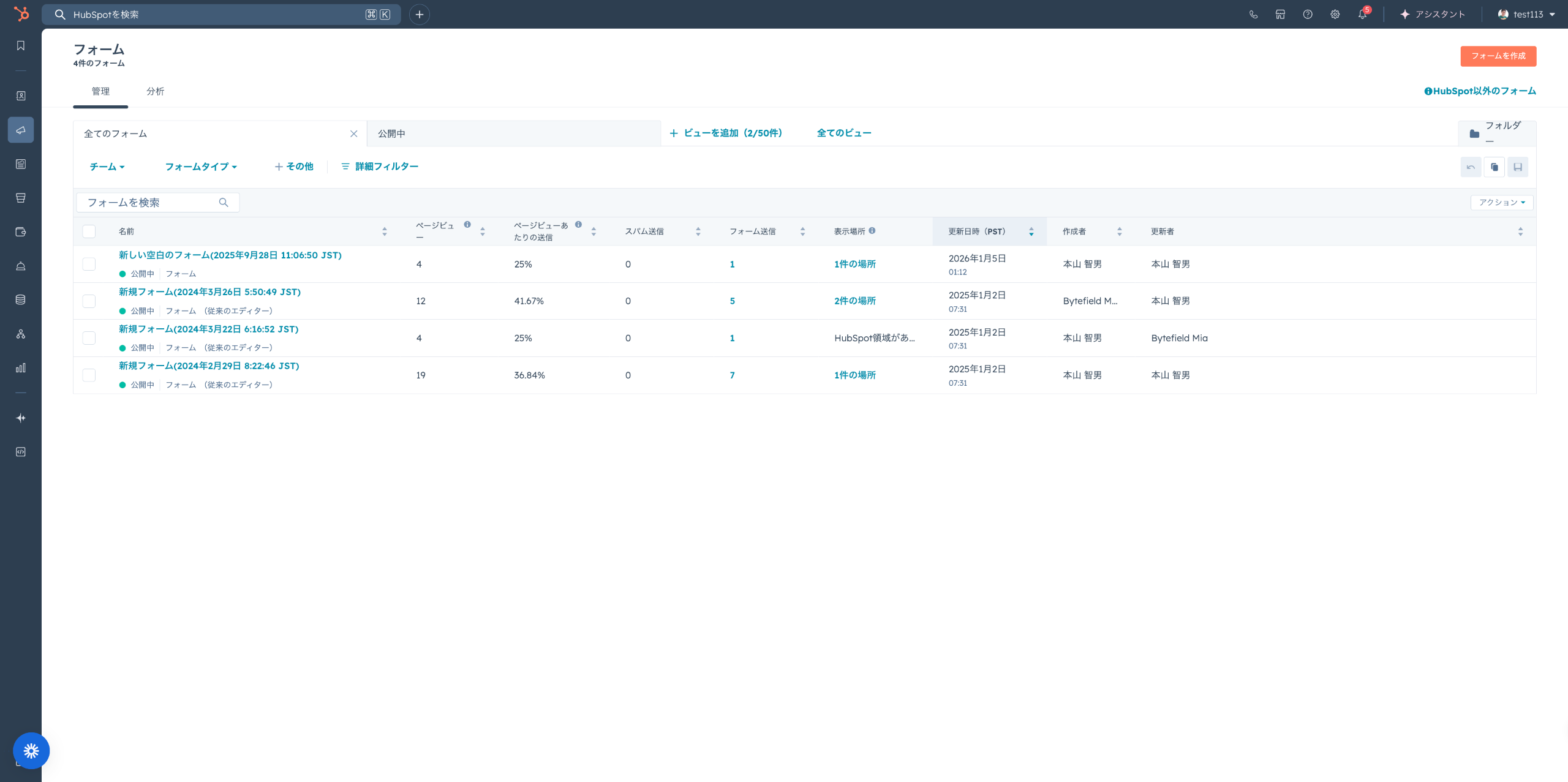Open the アクション dropdown menu
The height and width of the screenshot is (782, 1568).
pos(1502,202)
